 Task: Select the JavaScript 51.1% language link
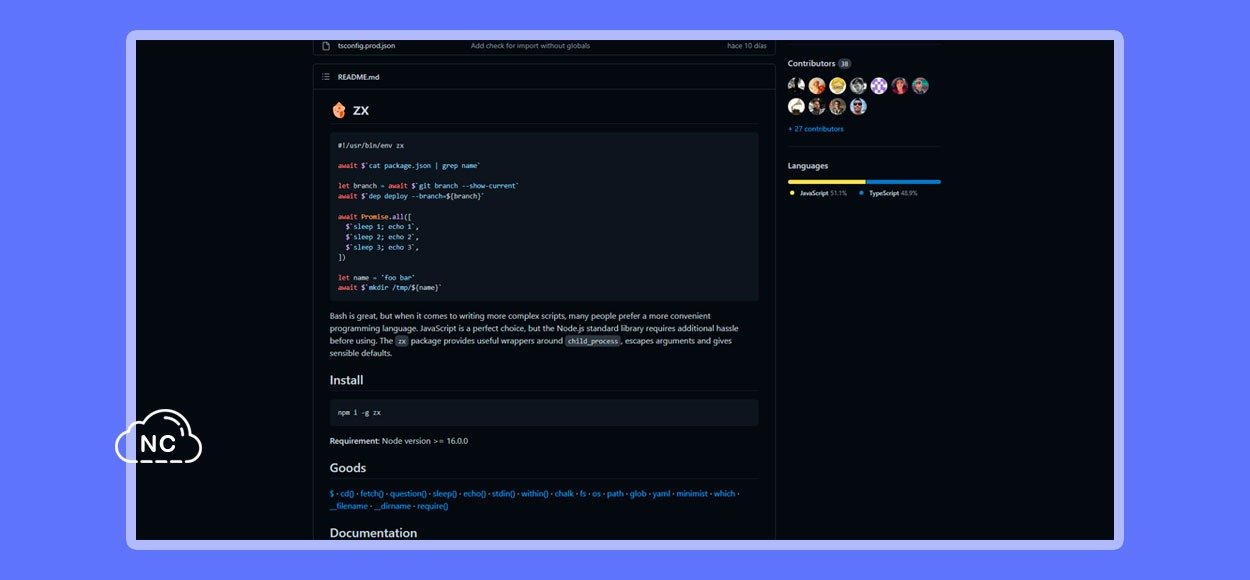click(823, 193)
